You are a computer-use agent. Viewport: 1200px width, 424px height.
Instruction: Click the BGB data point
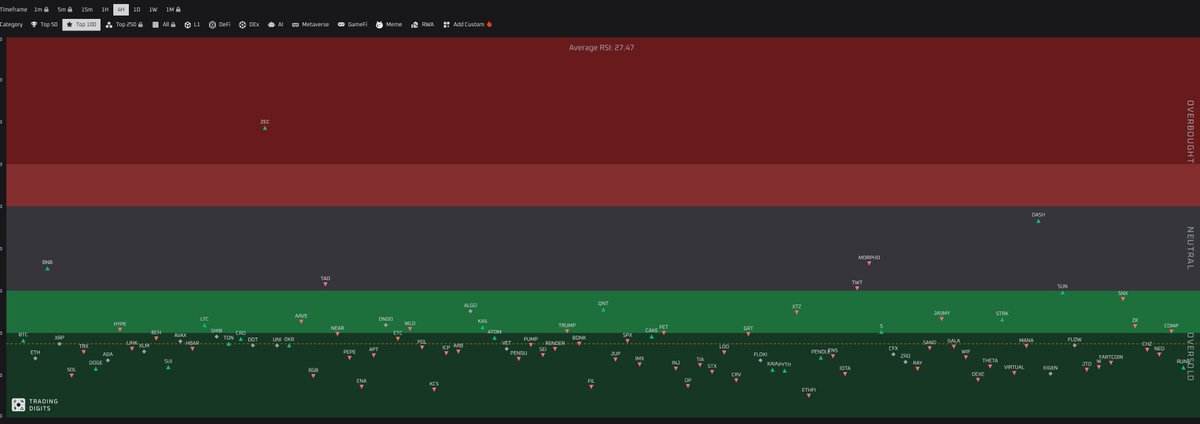click(x=313, y=376)
